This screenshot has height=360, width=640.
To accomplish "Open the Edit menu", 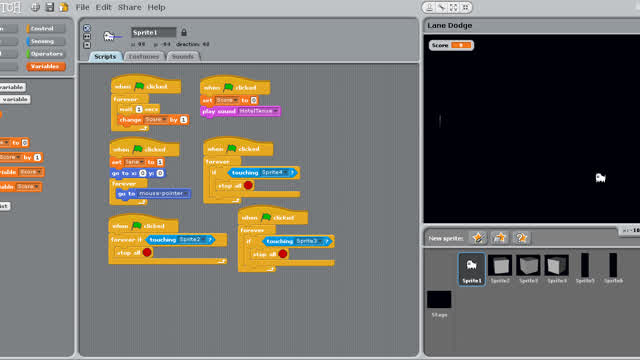I will pos(104,7).
